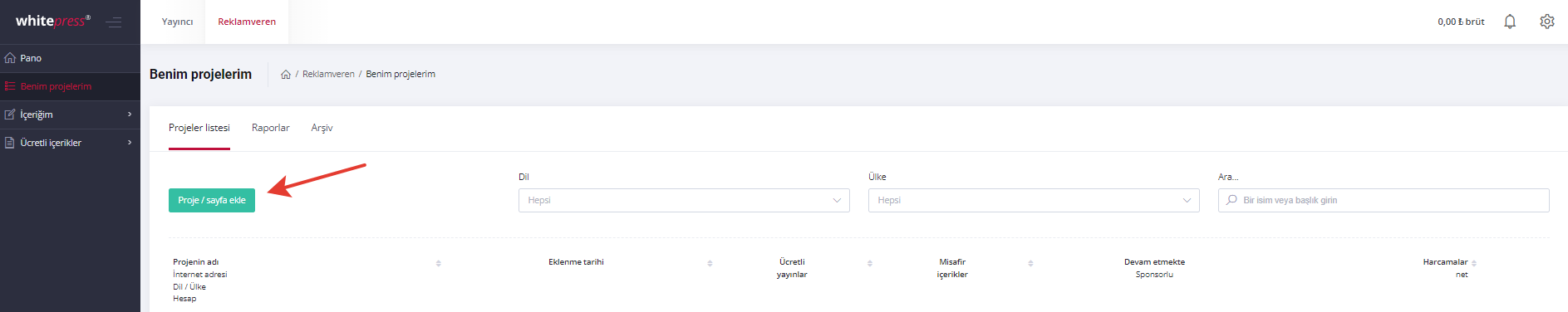Click the WhitePress logo
The width and height of the screenshot is (1568, 312).
tap(52, 21)
